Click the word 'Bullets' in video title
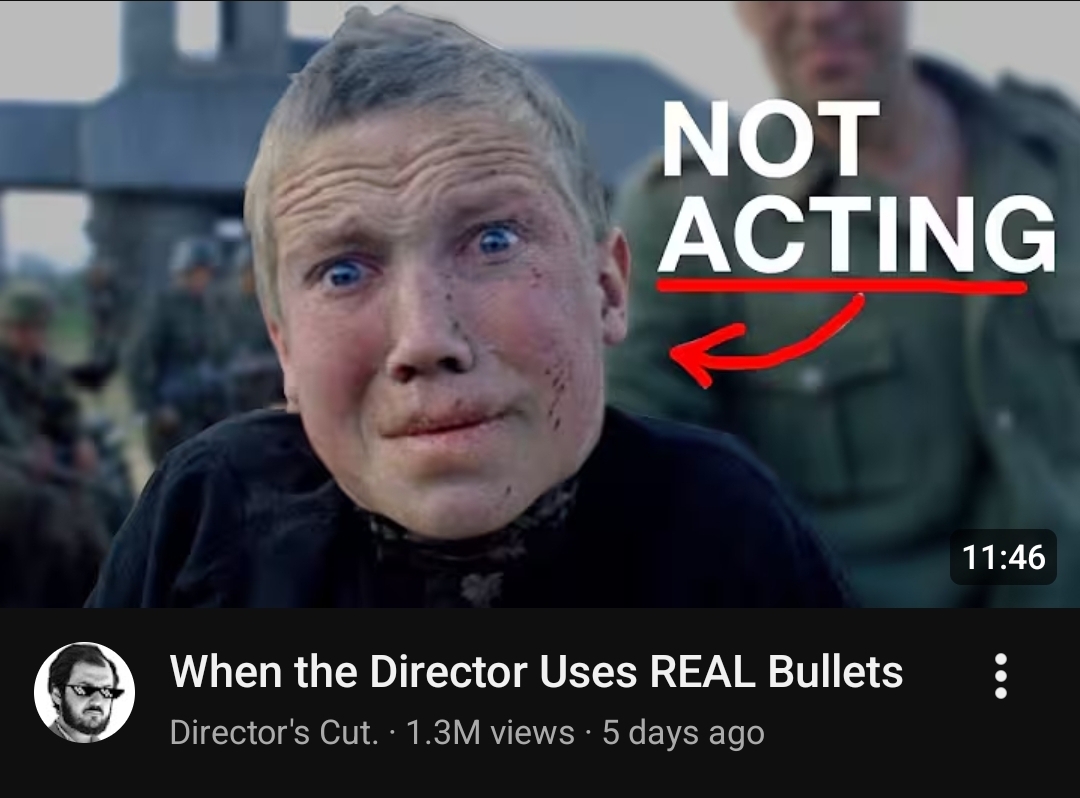 [835, 671]
